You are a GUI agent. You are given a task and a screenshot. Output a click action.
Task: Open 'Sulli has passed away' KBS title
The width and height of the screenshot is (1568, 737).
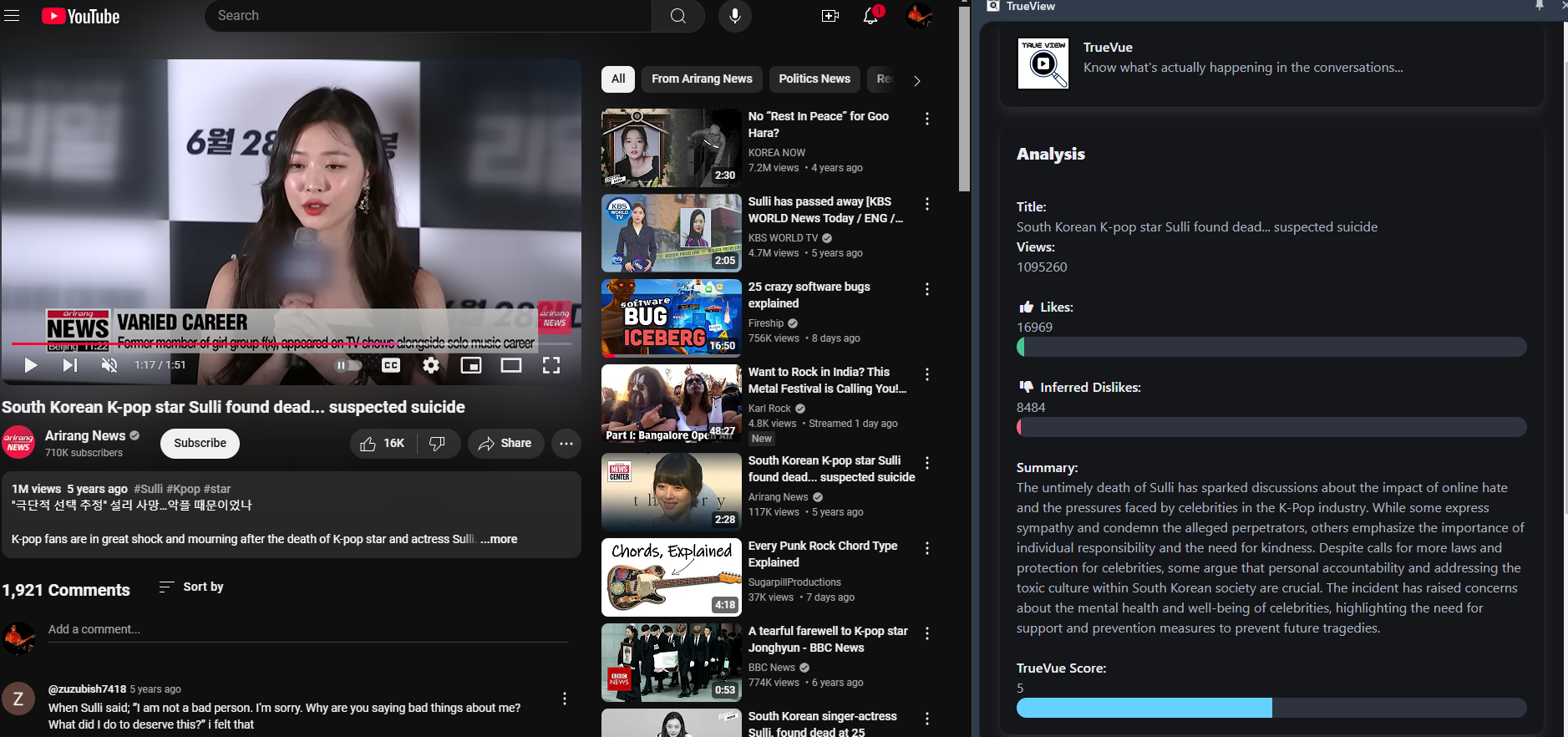[x=825, y=210]
